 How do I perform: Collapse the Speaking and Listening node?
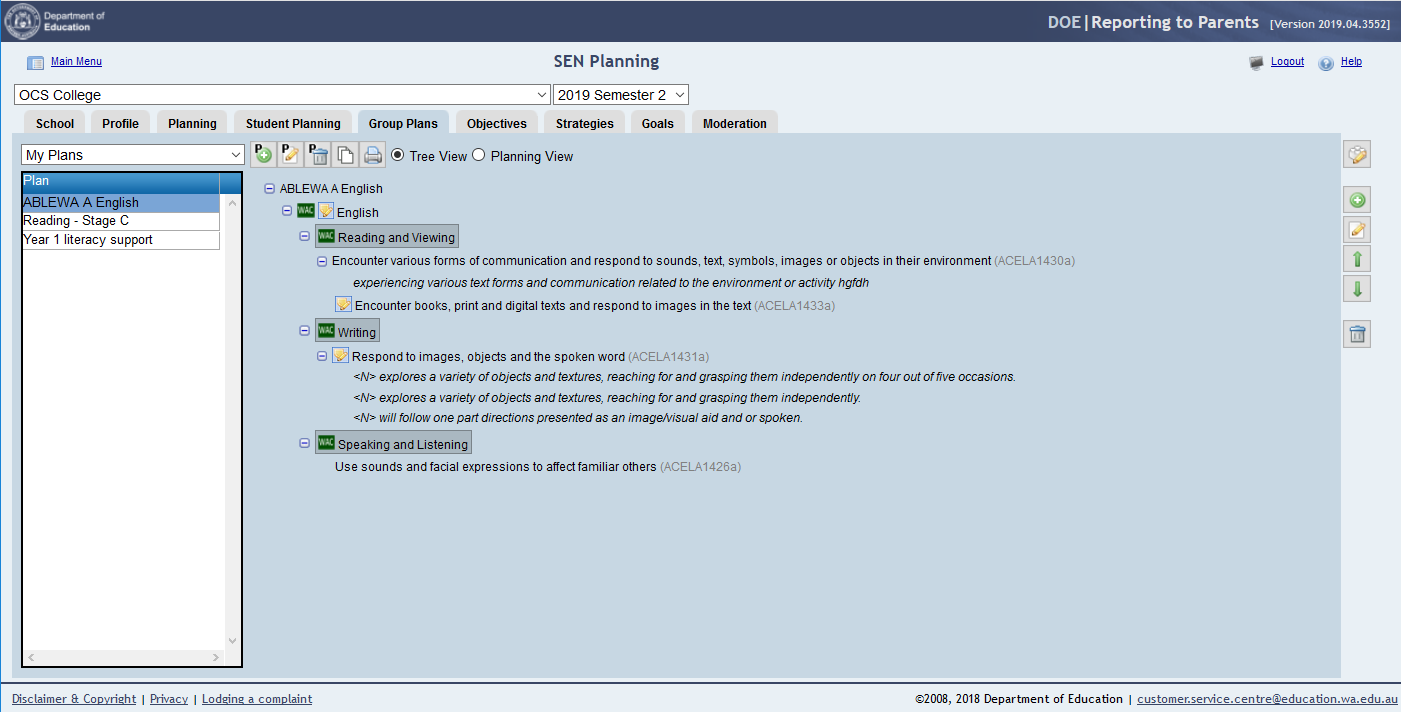(x=305, y=443)
